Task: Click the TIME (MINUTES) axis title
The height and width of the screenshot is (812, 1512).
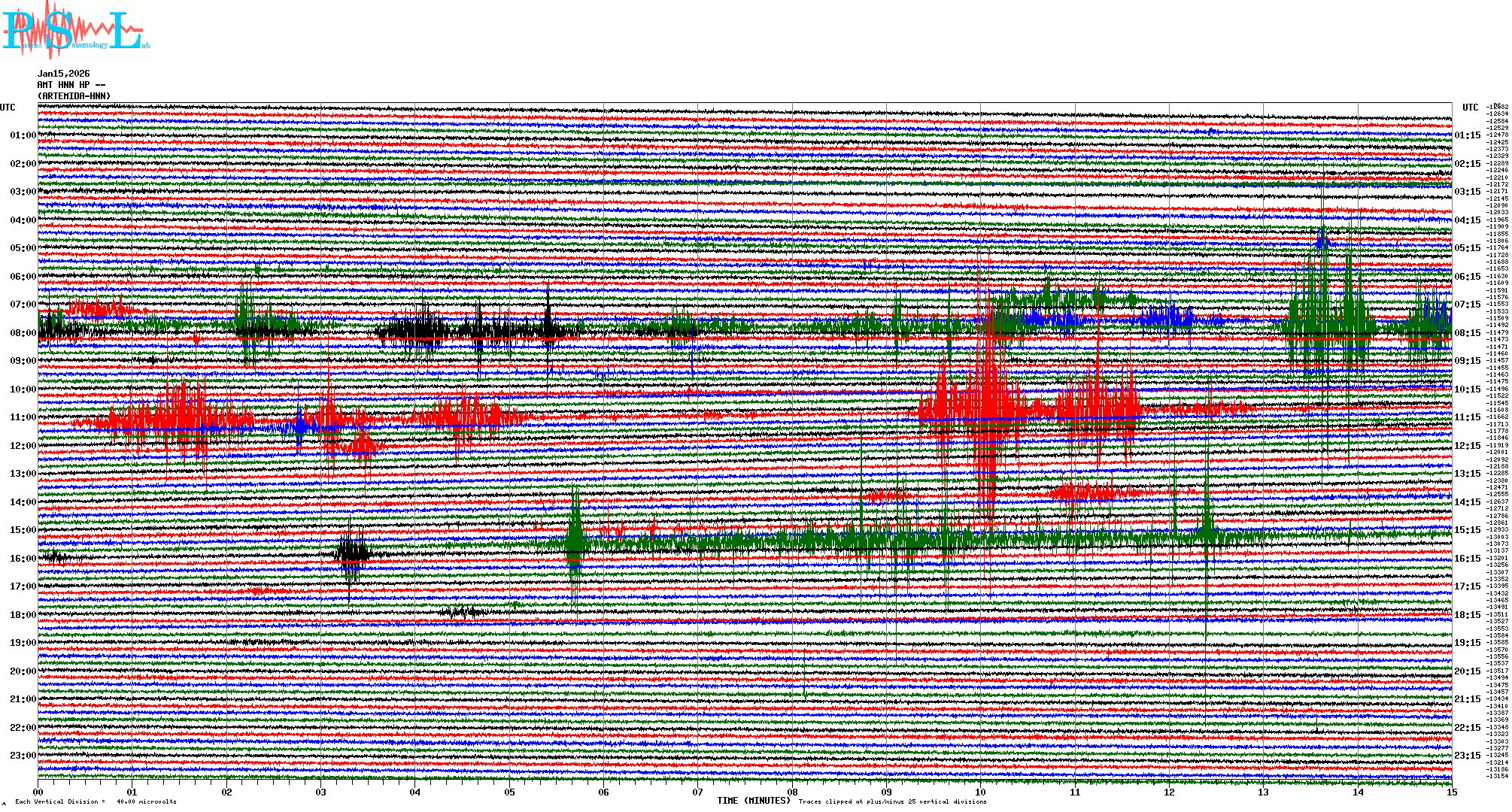Action: coord(754,801)
